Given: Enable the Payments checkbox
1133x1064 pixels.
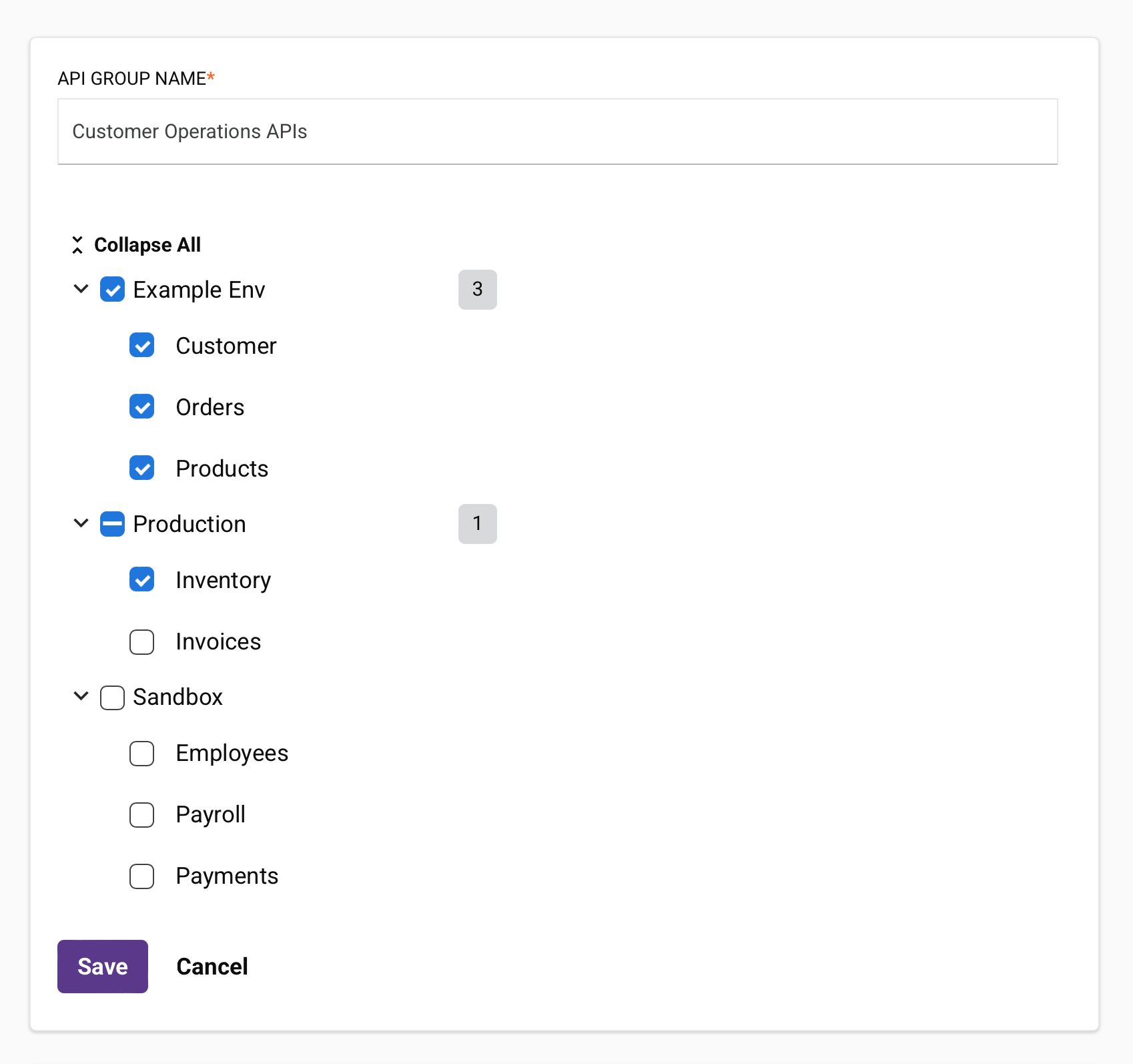Looking at the screenshot, I should [141, 876].
